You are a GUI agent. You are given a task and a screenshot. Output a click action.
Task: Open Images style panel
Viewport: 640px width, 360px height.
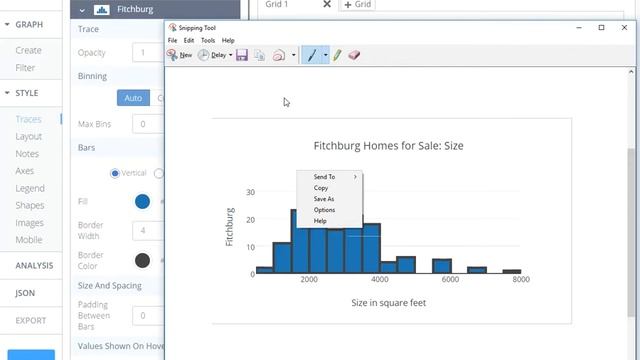tap(29, 223)
